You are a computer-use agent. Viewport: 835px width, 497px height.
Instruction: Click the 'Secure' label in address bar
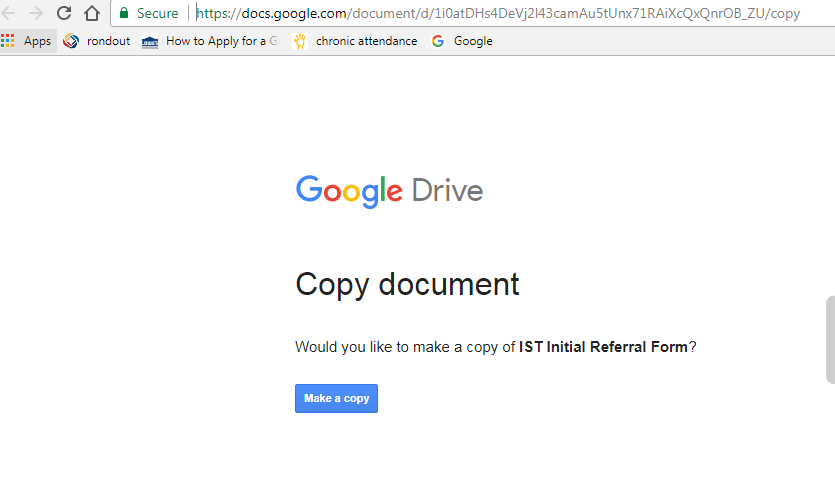coord(158,13)
